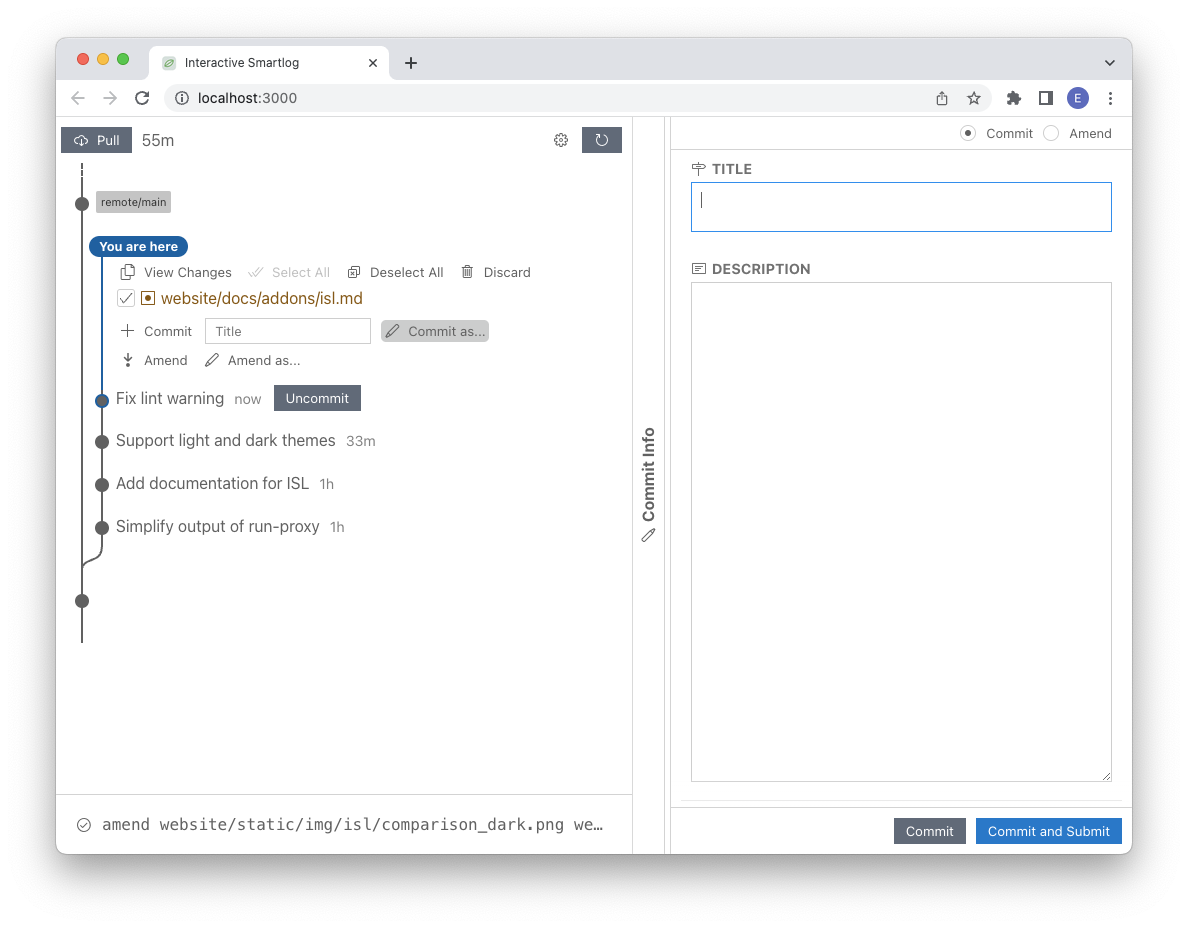This screenshot has height=928, width=1188.
Task: Select the Amend radio button
Action: tap(1051, 132)
